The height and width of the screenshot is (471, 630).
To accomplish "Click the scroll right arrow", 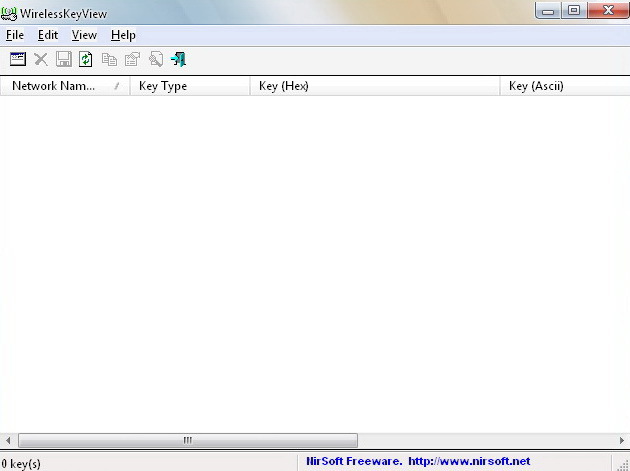I will [622, 440].
